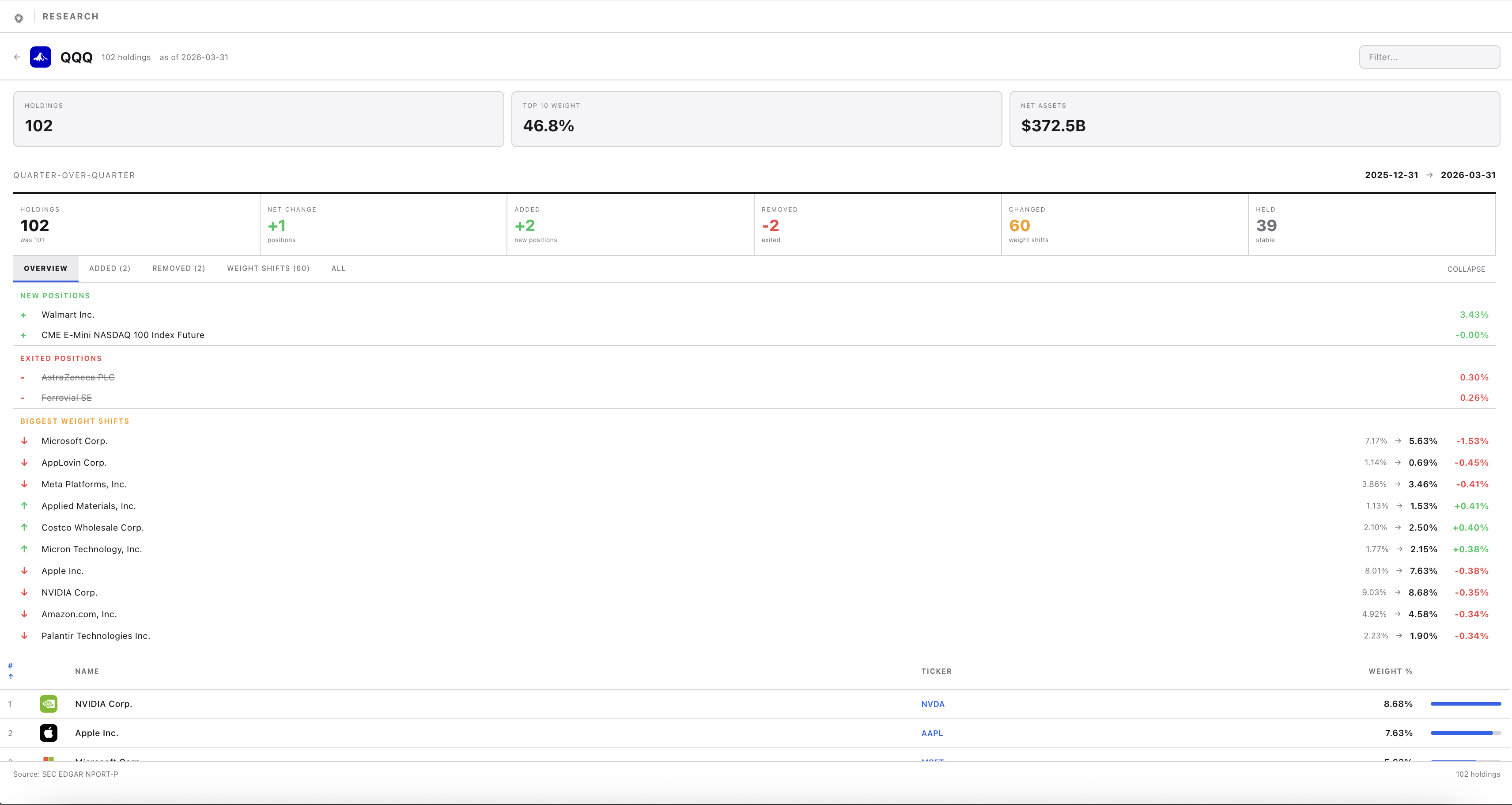Viewport: 1512px width, 805px height.
Task: Select the struck-through Ferrovial SE entry
Action: click(66, 398)
